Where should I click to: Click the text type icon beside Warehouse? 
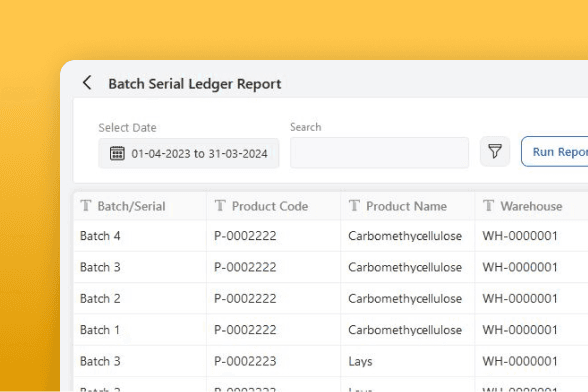click(489, 206)
